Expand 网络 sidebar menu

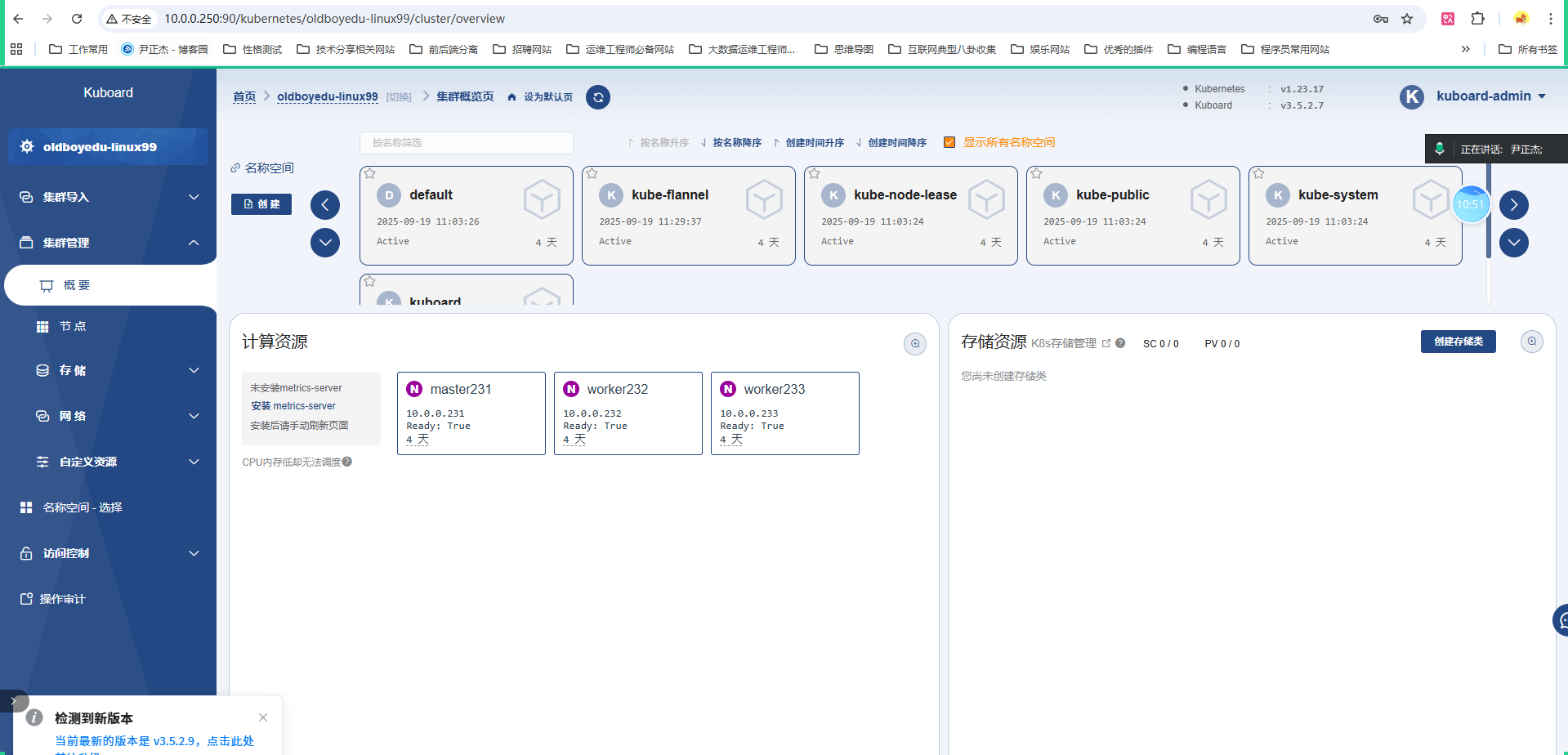click(x=108, y=416)
